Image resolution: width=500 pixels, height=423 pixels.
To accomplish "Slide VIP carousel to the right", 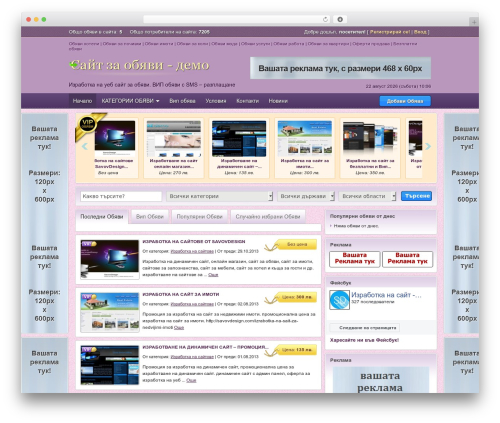I will (428, 146).
